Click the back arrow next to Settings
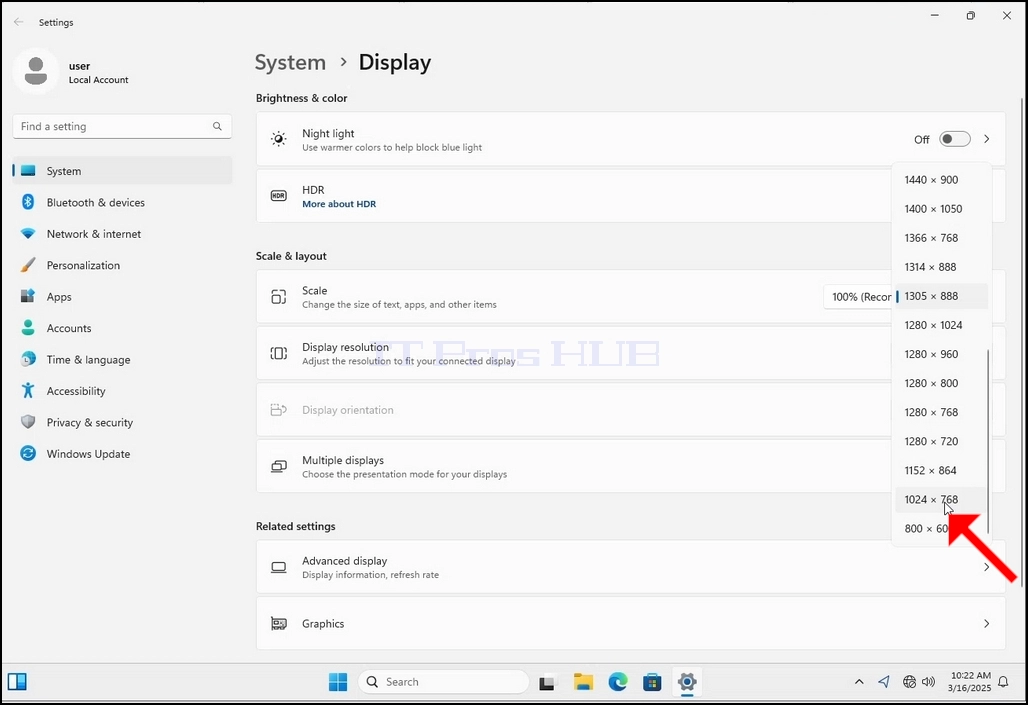The height and width of the screenshot is (705, 1028). tap(18, 22)
